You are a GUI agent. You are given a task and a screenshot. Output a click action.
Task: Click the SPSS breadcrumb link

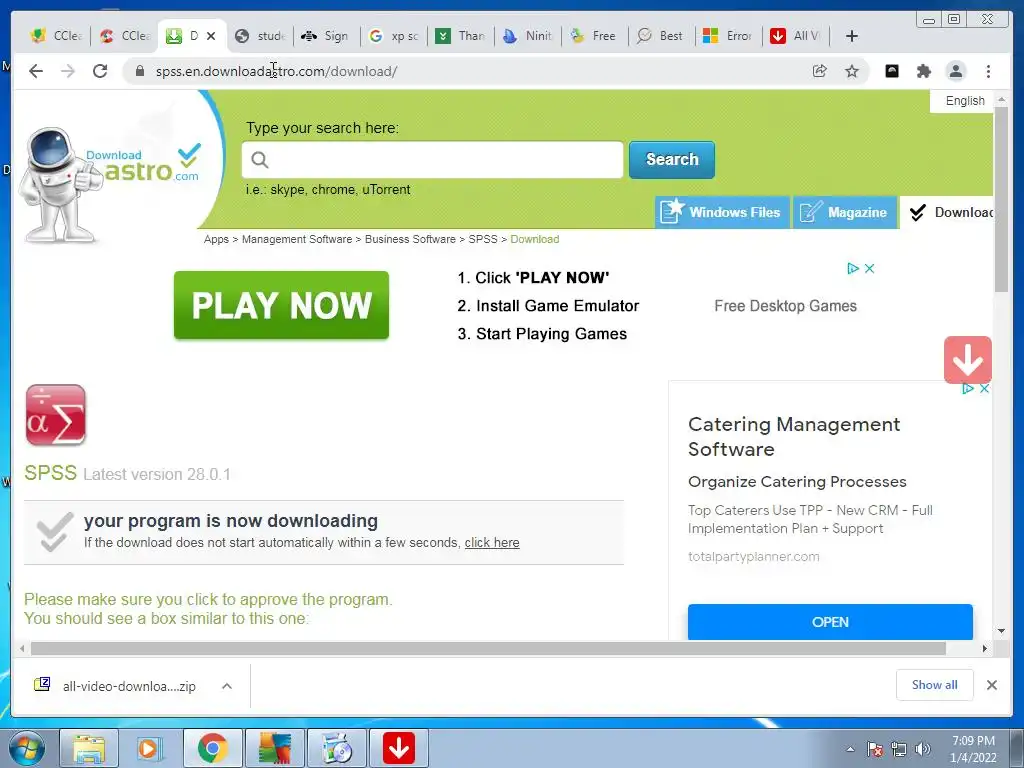pyautogui.click(x=483, y=239)
